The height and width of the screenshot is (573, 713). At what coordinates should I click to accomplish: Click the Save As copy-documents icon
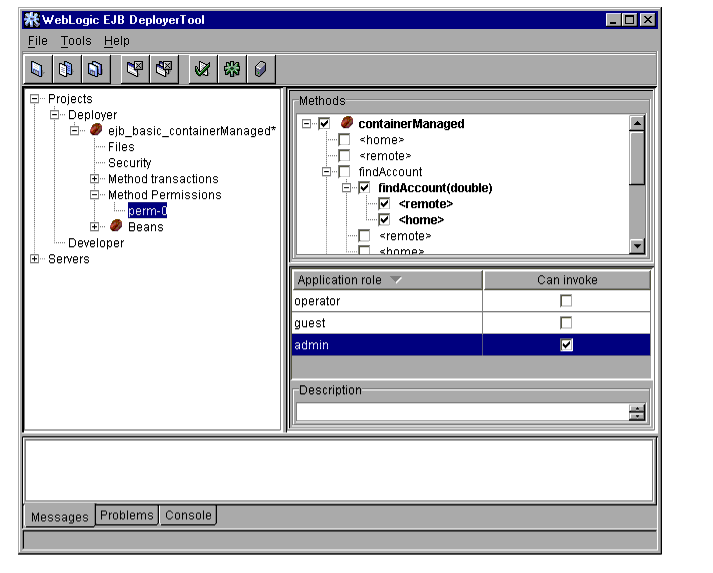[66, 69]
